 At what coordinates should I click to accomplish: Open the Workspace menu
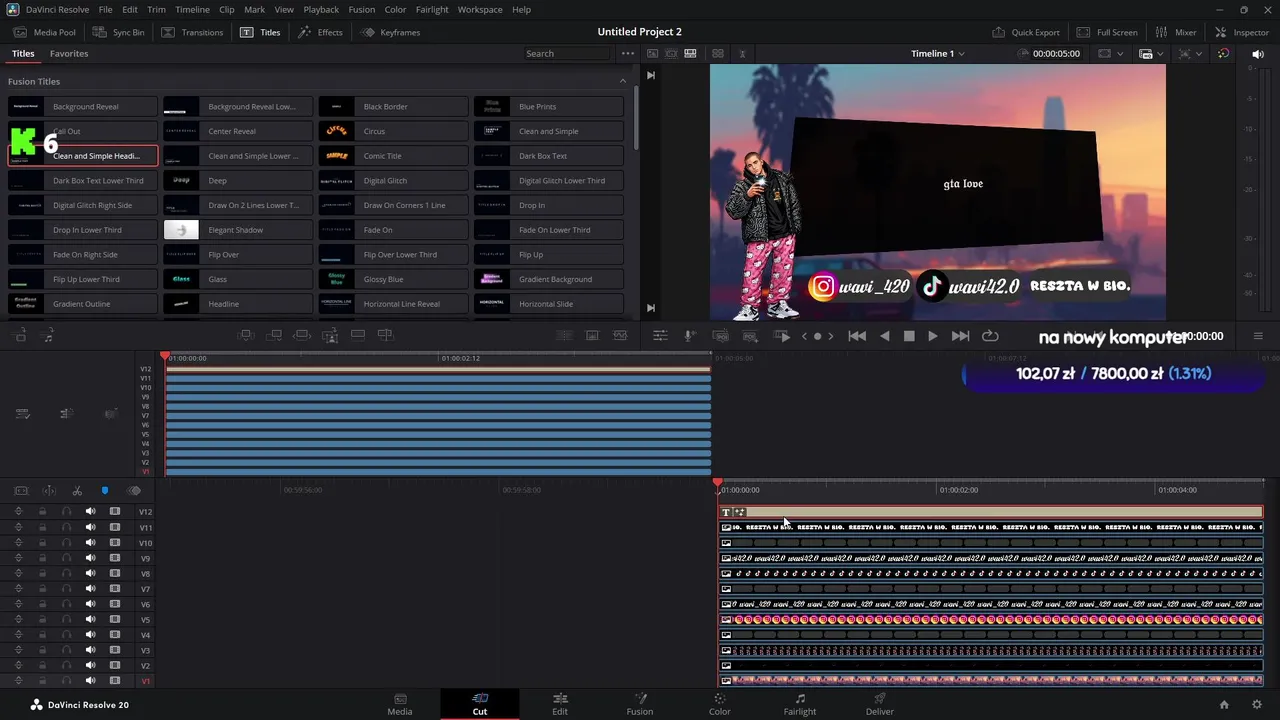point(480,9)
